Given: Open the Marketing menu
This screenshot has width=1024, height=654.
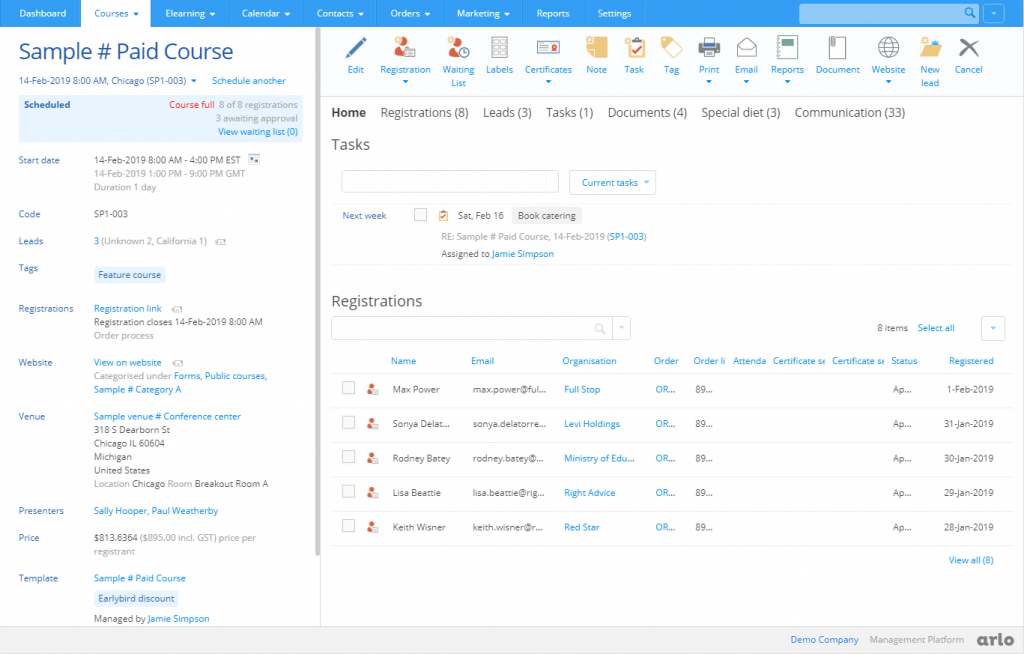Looking at the screenshot, I should (x=482, y=13).
